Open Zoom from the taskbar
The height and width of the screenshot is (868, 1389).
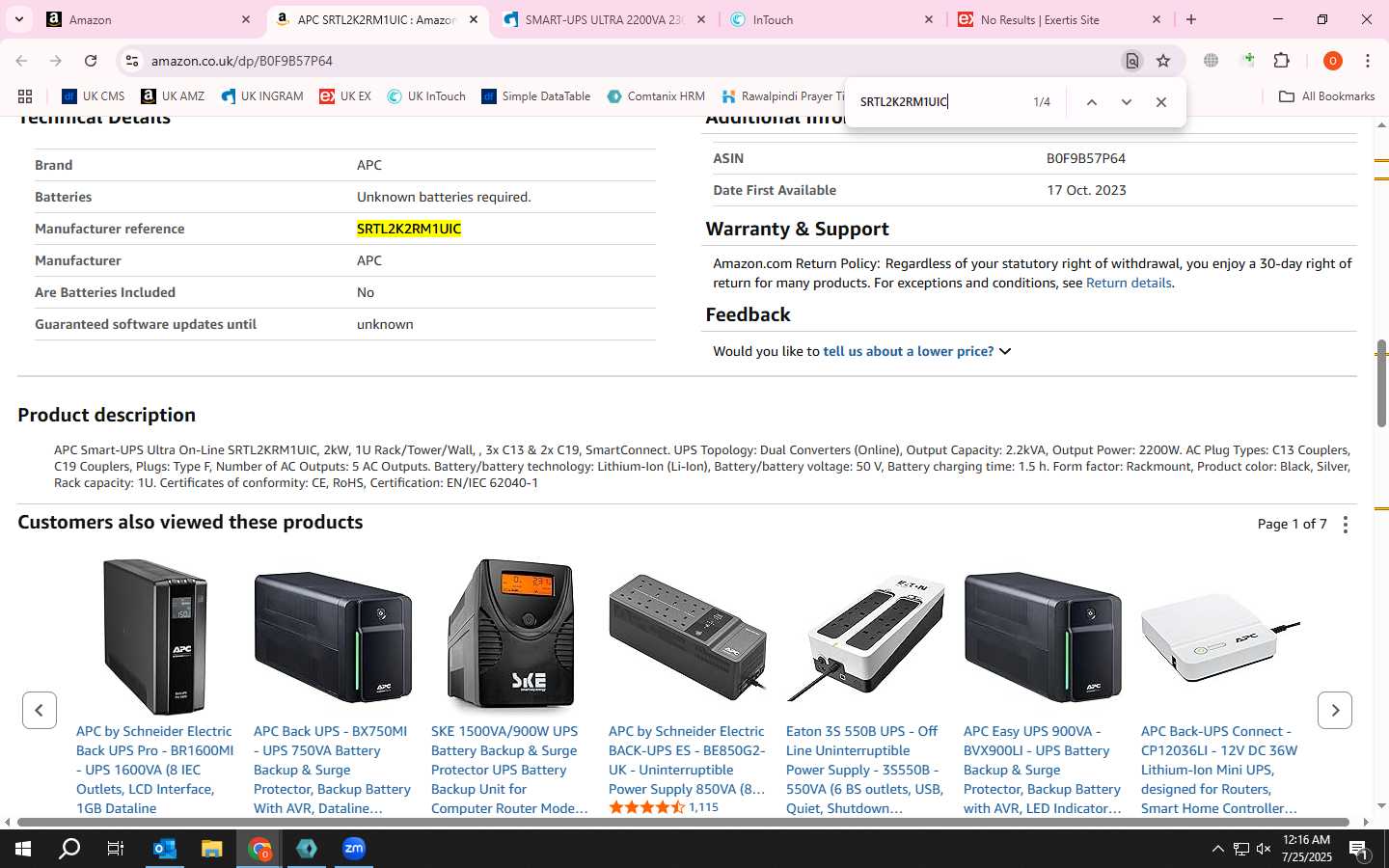[x=354, y=849]
